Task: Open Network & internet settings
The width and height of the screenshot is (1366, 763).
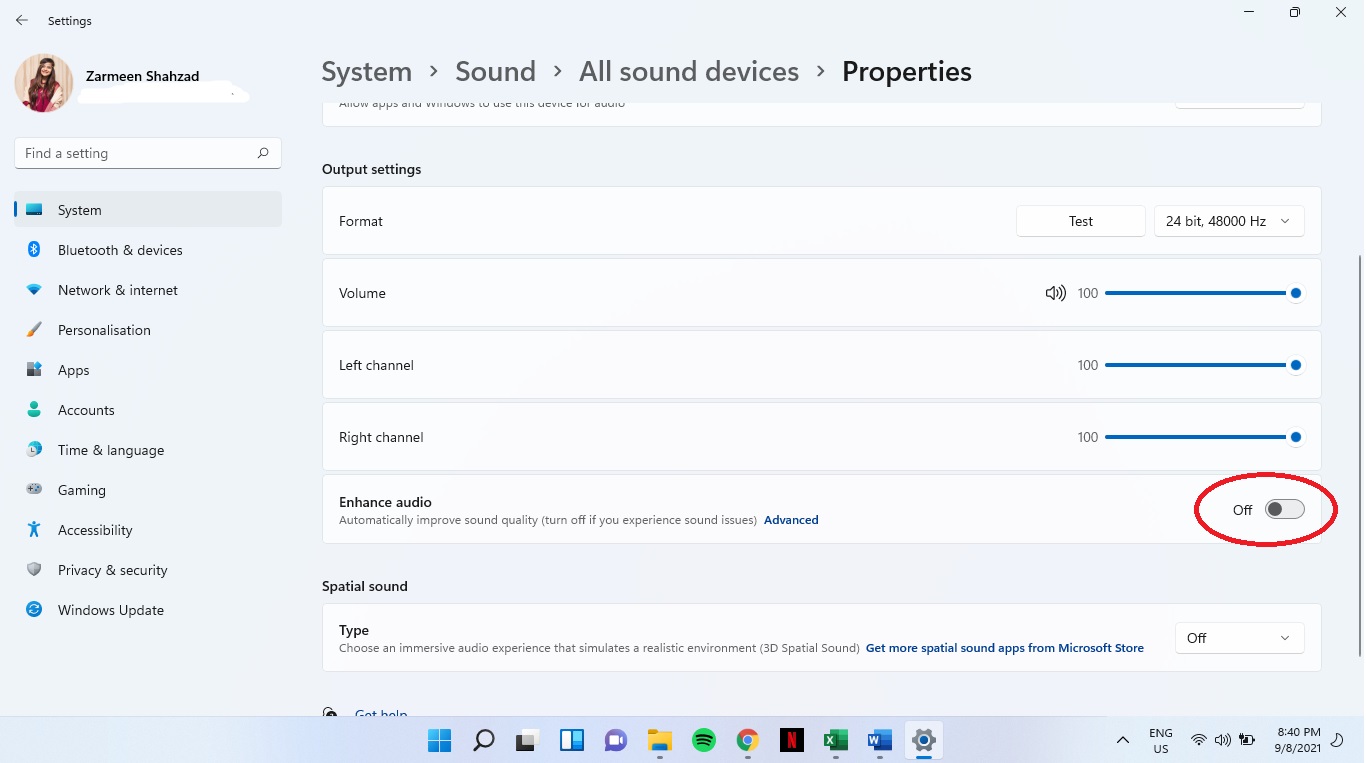Action: (117, 289)
